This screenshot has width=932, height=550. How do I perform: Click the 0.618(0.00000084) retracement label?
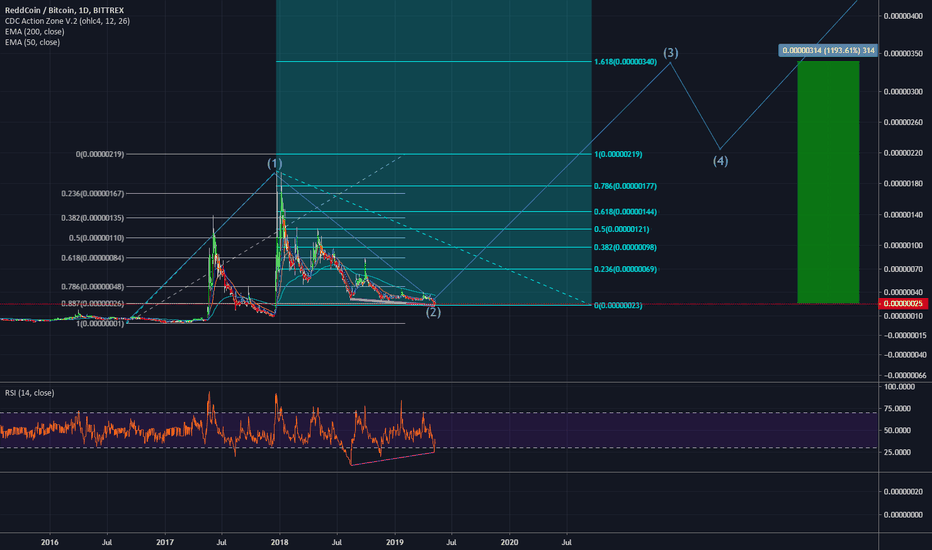93,258
